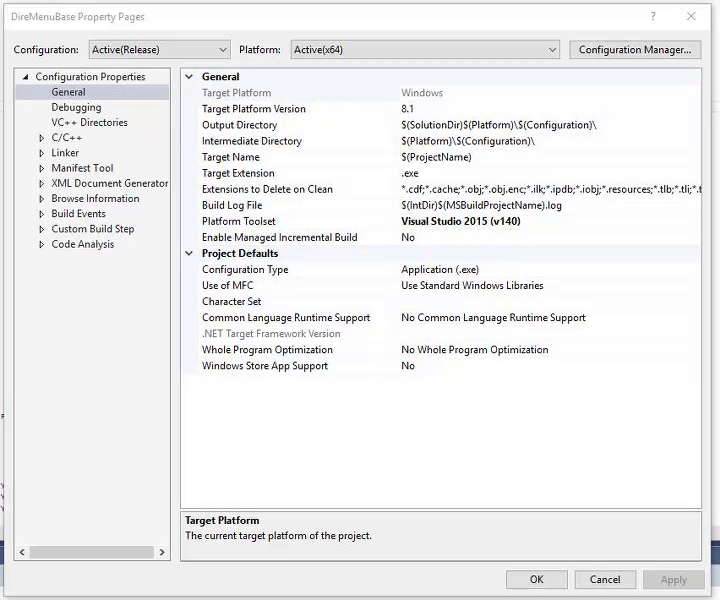The image size is (720, 600).
Task: Expand the Linker tree node
Action: tap(40, 153)
